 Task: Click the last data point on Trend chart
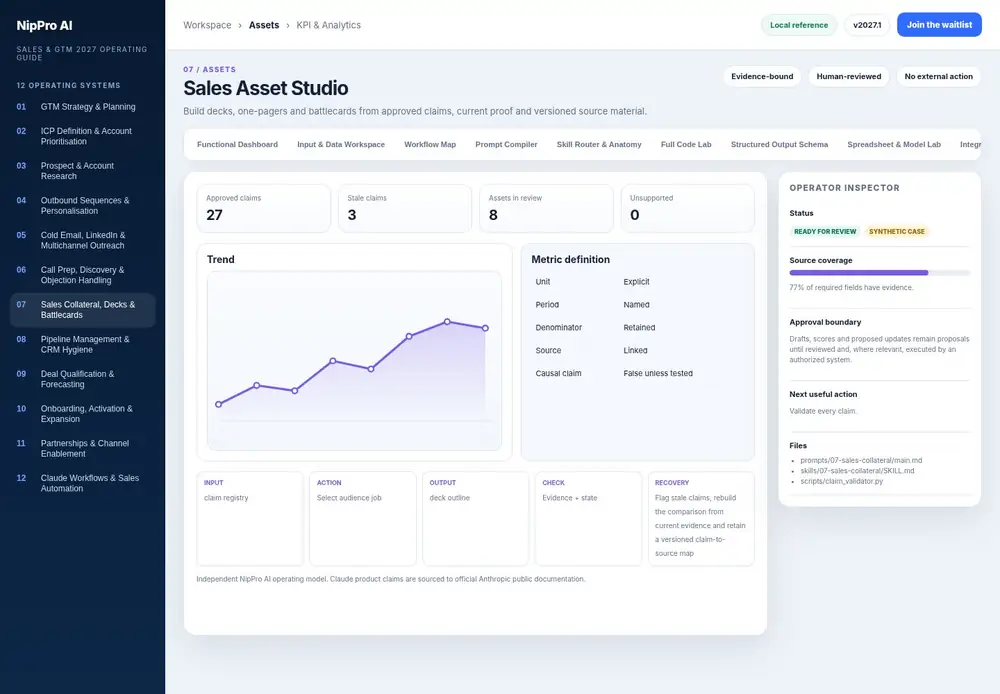coord(485,328)
